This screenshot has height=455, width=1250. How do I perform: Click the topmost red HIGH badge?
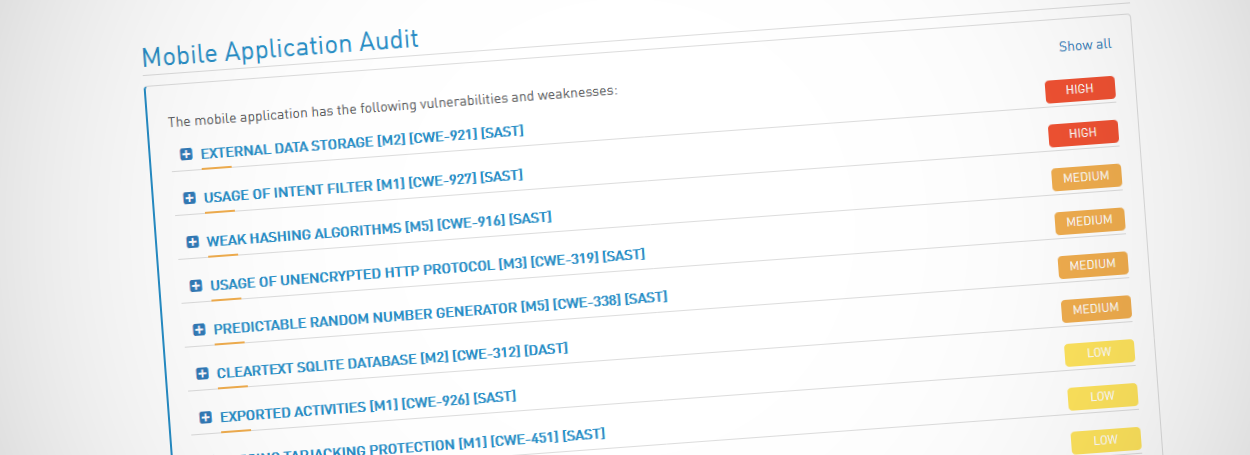[1080, 89]
